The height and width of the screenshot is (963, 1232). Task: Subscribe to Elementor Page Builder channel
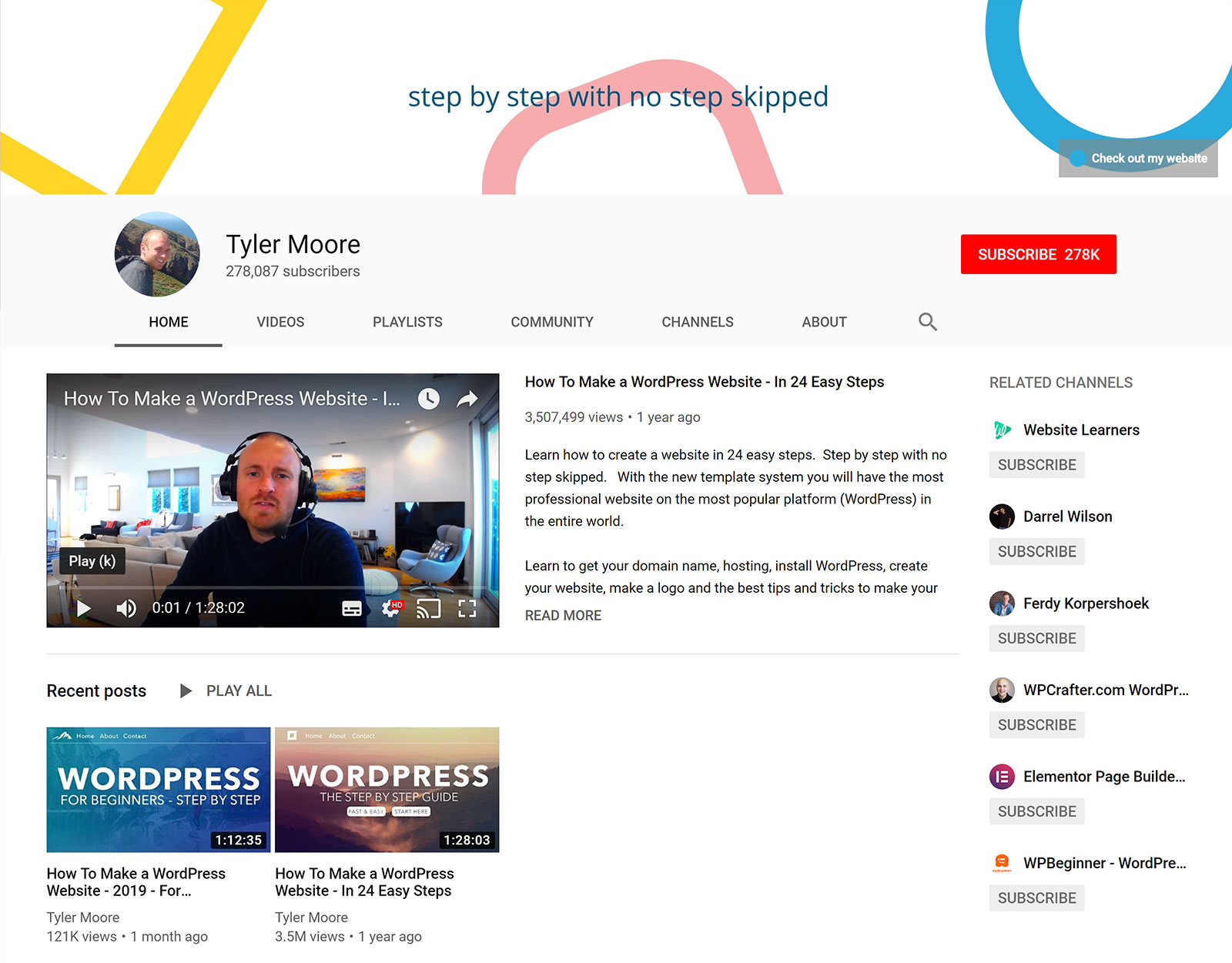pyautogui.click(x=1037, y=811)
